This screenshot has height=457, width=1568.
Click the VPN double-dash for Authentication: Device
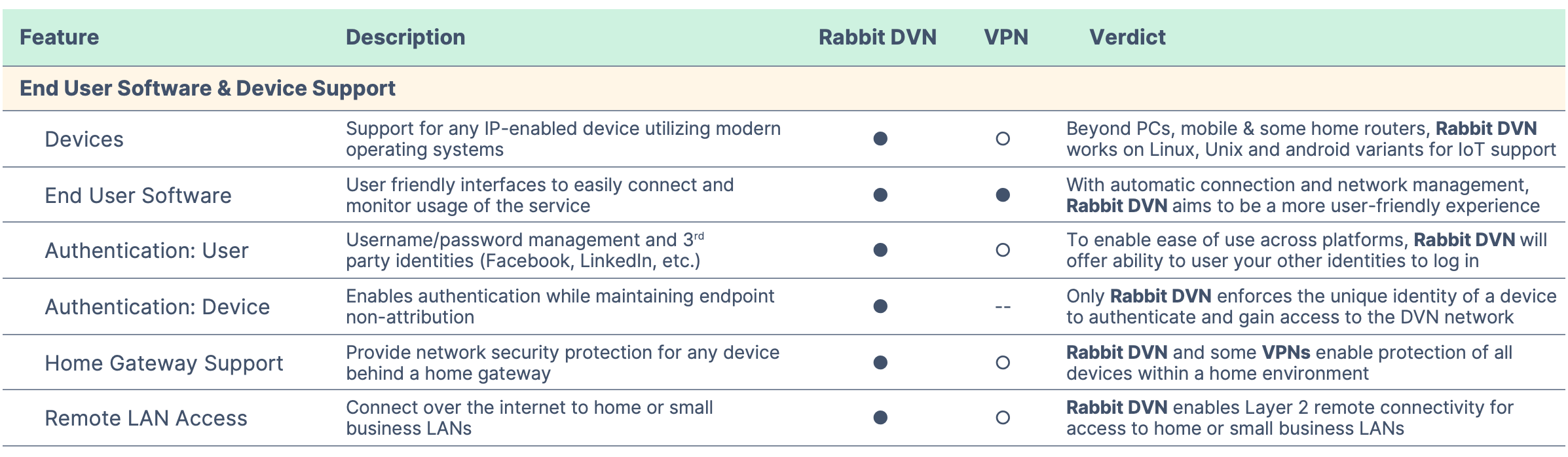1002,306
